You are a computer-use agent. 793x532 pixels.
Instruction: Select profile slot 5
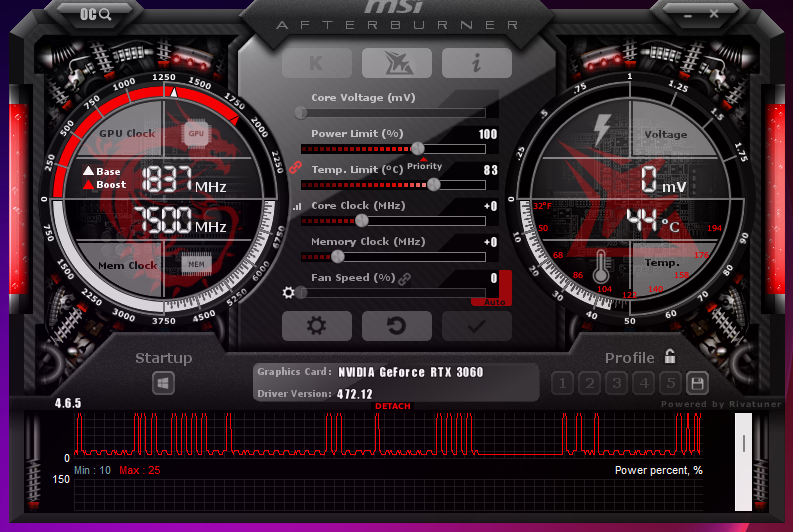pos(671,384)
